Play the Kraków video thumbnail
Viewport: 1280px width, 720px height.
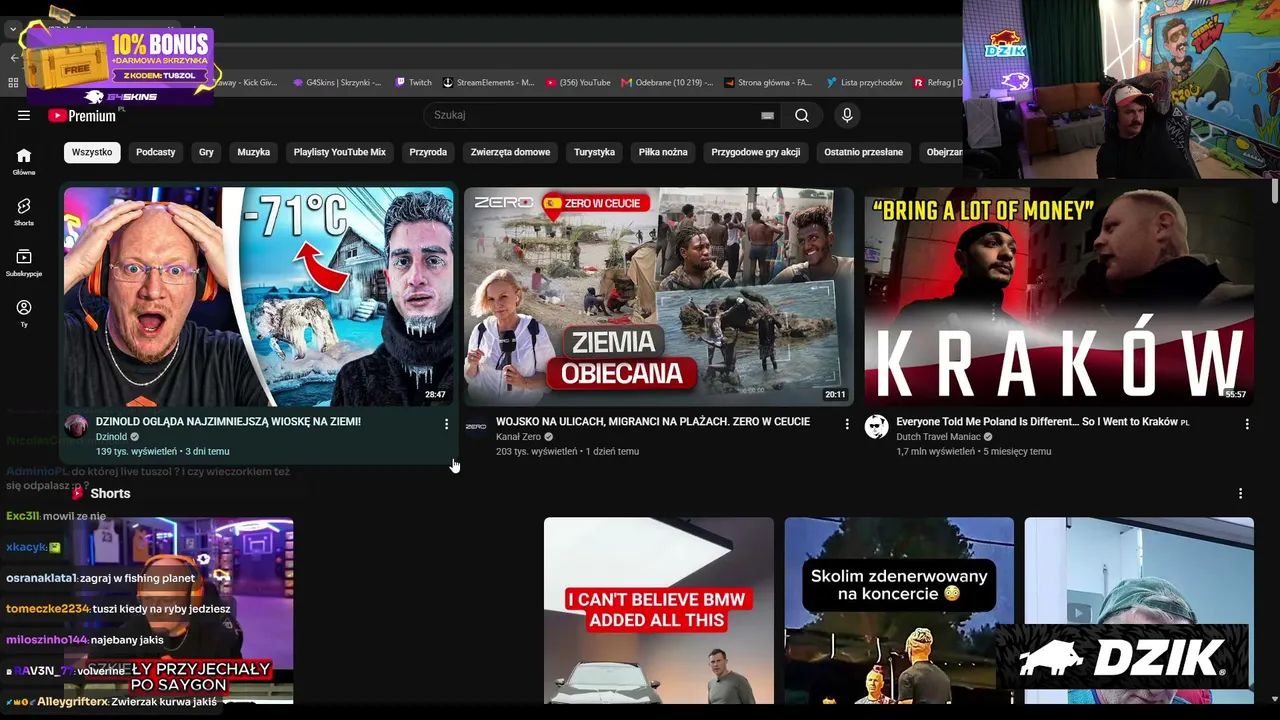click(1059, 296)
